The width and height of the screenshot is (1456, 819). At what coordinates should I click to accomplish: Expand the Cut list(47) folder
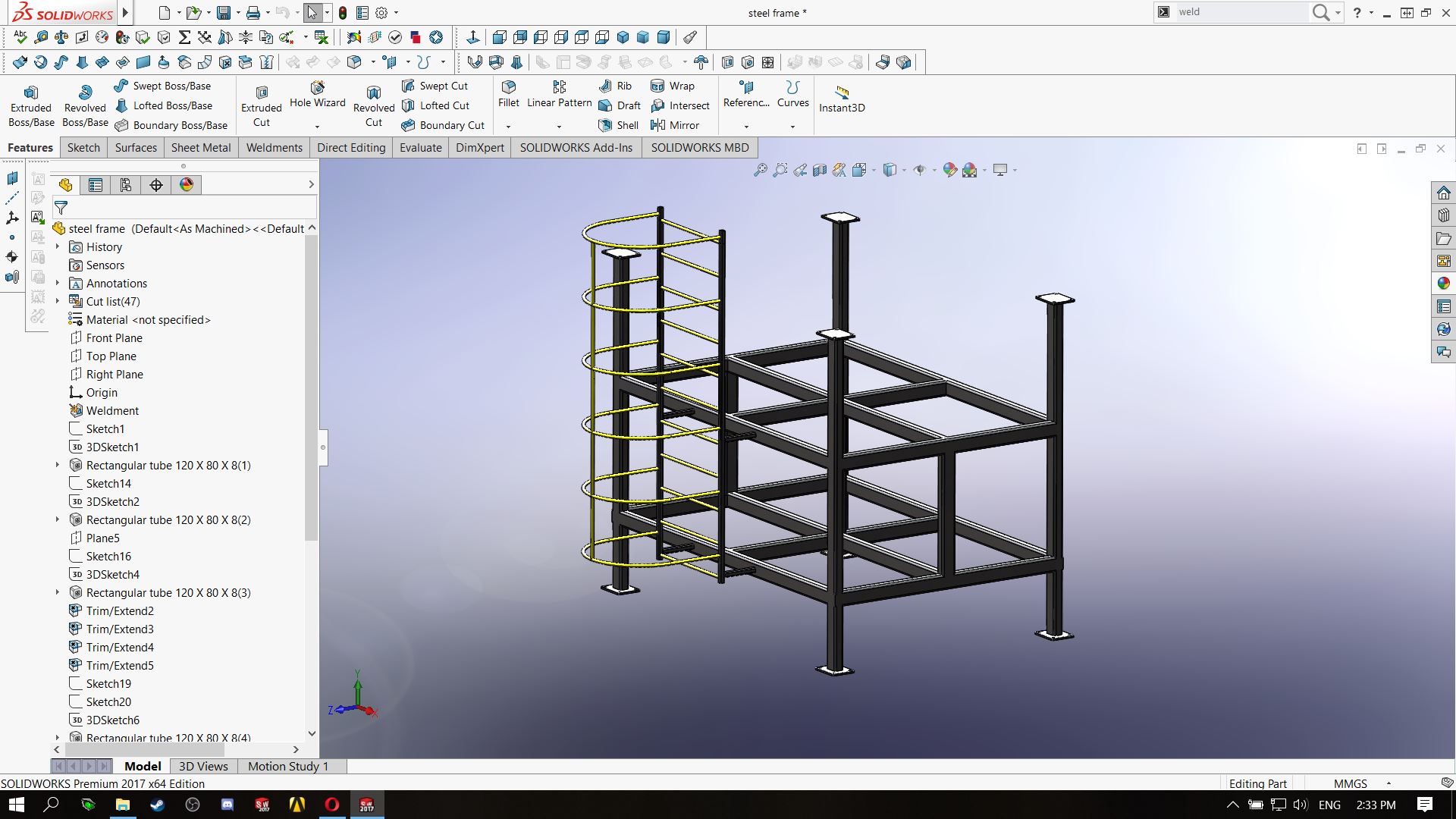[57, 301]
